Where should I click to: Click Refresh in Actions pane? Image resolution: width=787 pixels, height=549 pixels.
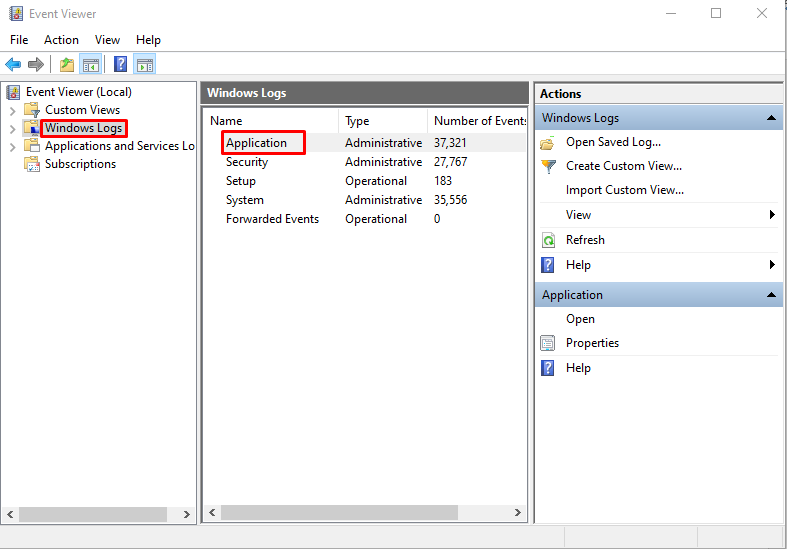pyautogui.click(x=585, y=240)
